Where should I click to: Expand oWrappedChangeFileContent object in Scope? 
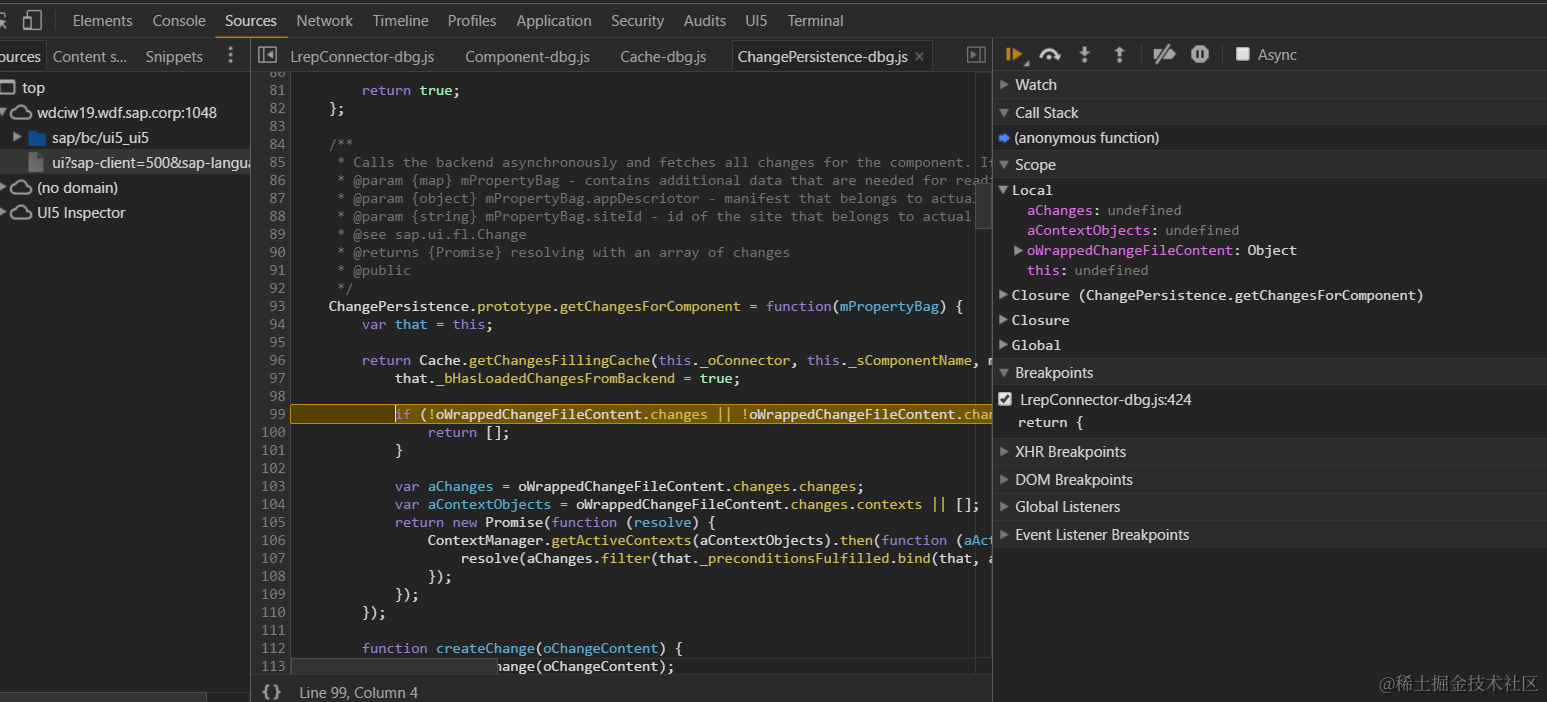(1018, 250)
